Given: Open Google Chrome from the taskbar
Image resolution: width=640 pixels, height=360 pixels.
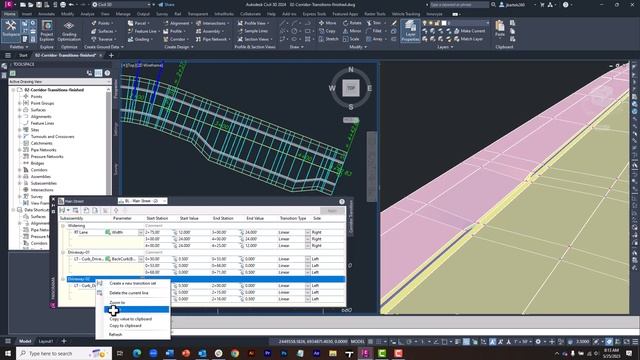Looking at the screenshot, I should coord(235,353).
